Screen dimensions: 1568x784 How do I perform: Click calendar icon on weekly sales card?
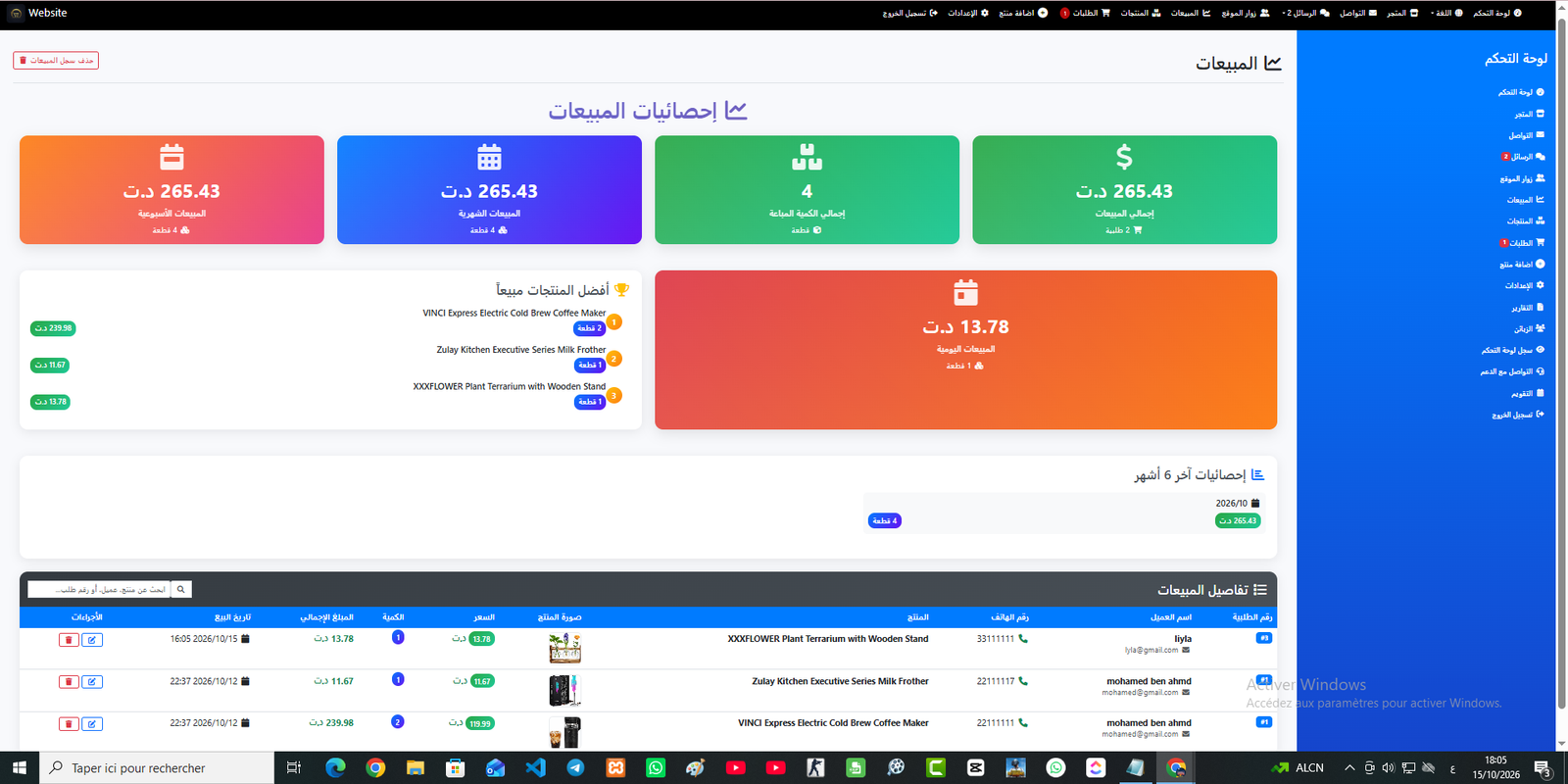[171, 157]
